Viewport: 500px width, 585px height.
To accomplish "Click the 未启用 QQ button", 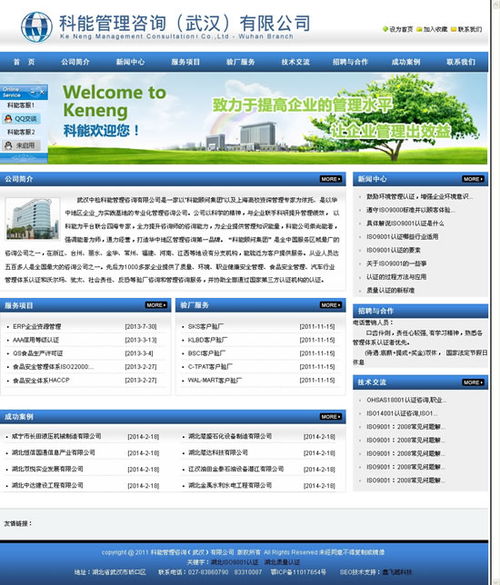I will (x=21, y=146).
